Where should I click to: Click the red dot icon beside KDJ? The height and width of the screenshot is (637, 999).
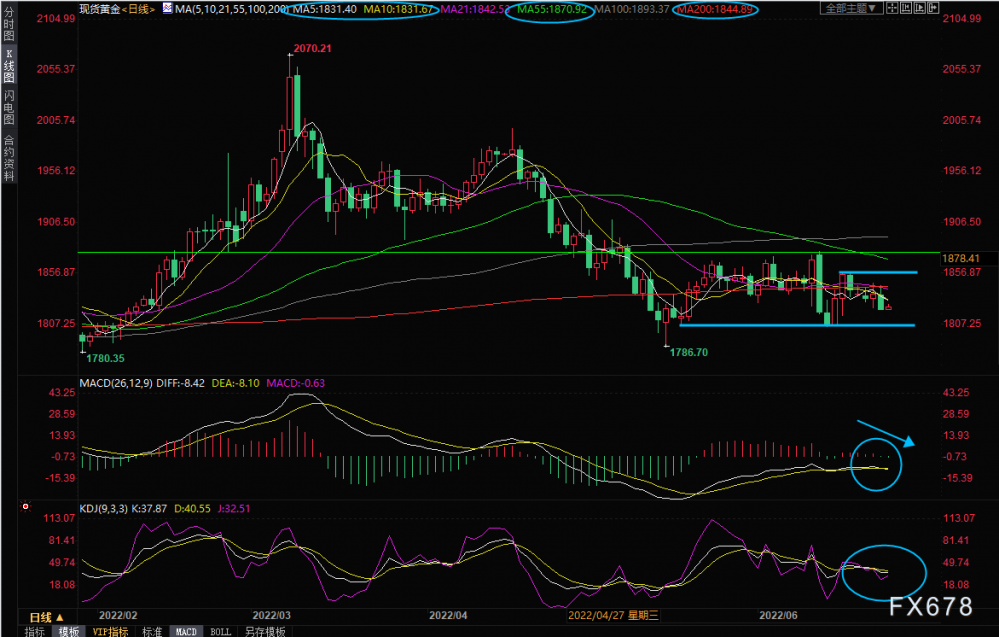[x=25, y=506]
